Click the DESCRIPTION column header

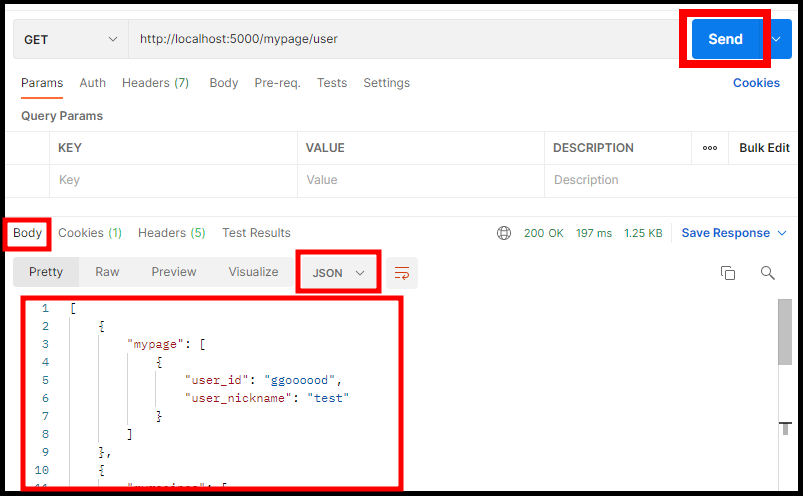click(593, 148)
